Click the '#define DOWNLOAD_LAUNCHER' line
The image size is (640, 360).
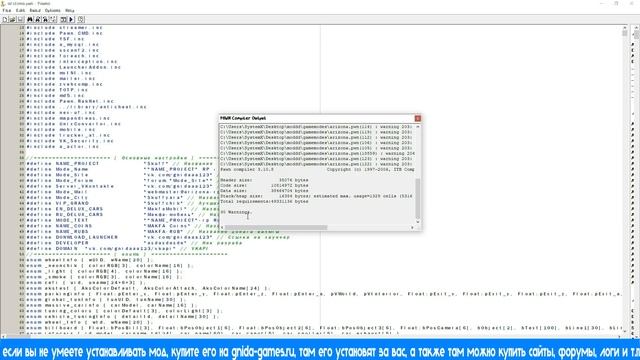(158, 237)
